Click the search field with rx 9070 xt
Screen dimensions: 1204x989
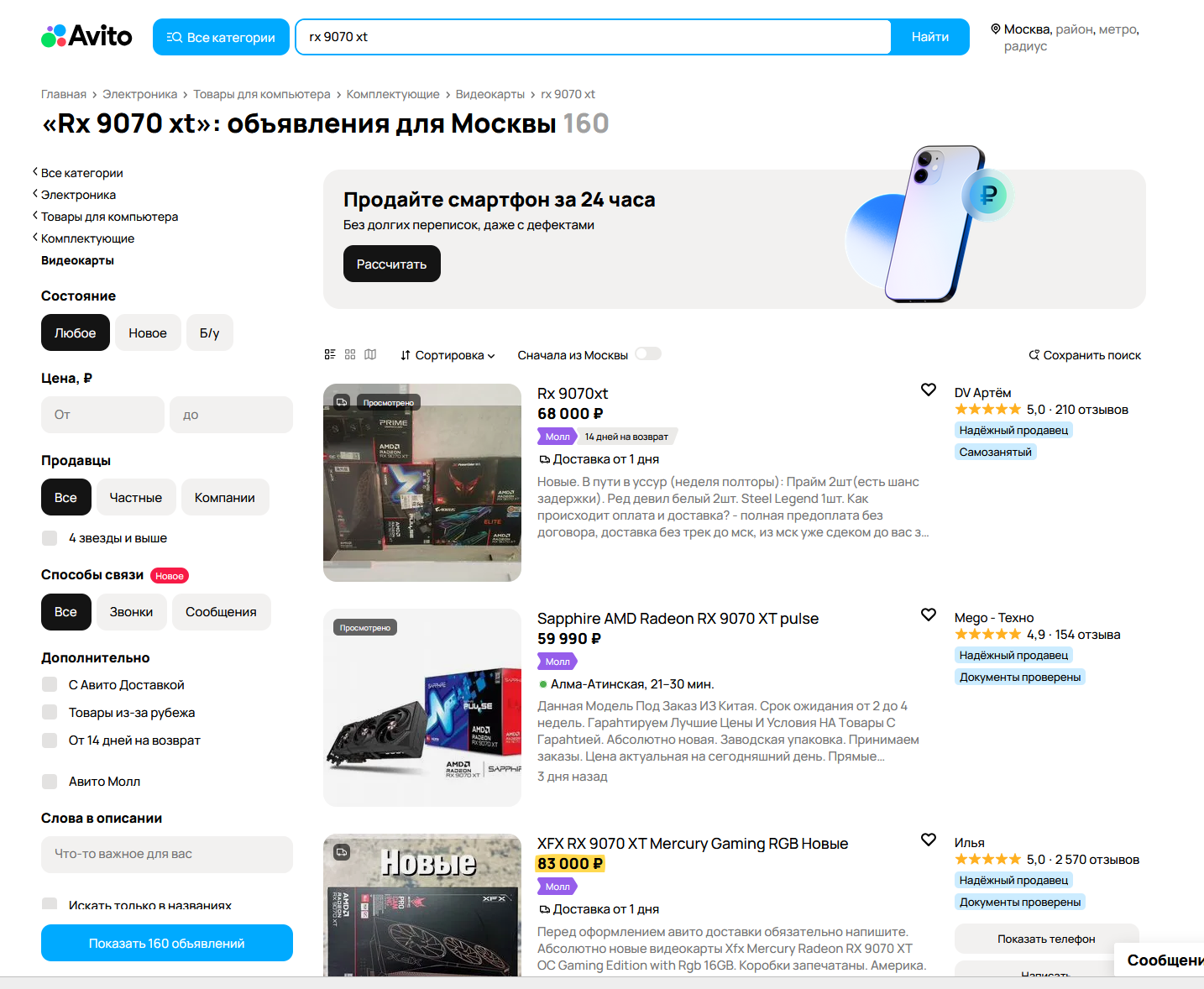(x=594, y=37)
